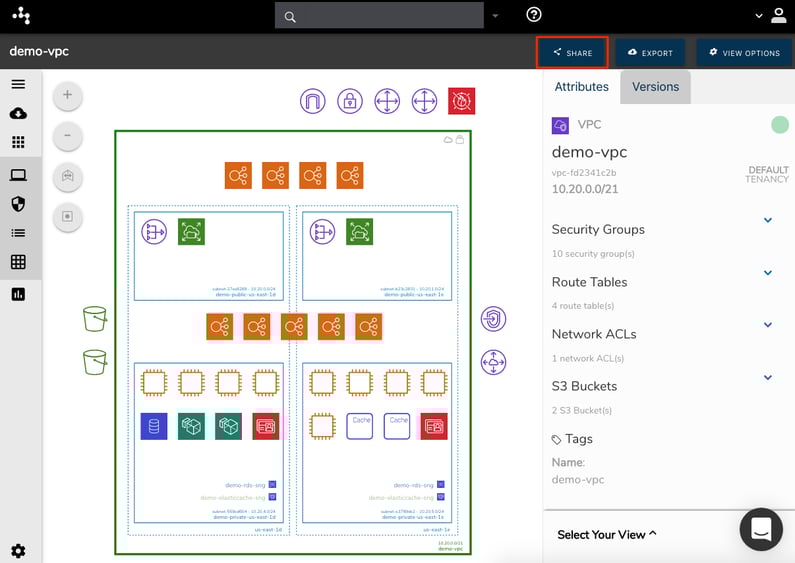Expand the Select Your View panel
795x563 pixels.
coord(607,535)
